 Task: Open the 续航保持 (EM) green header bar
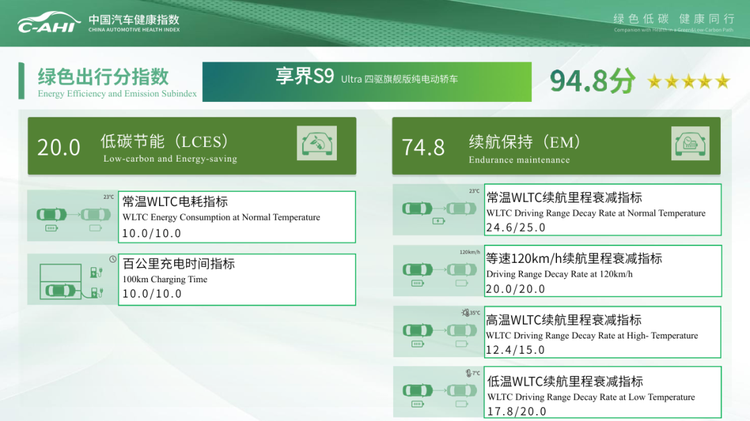(x=556, y=146)
